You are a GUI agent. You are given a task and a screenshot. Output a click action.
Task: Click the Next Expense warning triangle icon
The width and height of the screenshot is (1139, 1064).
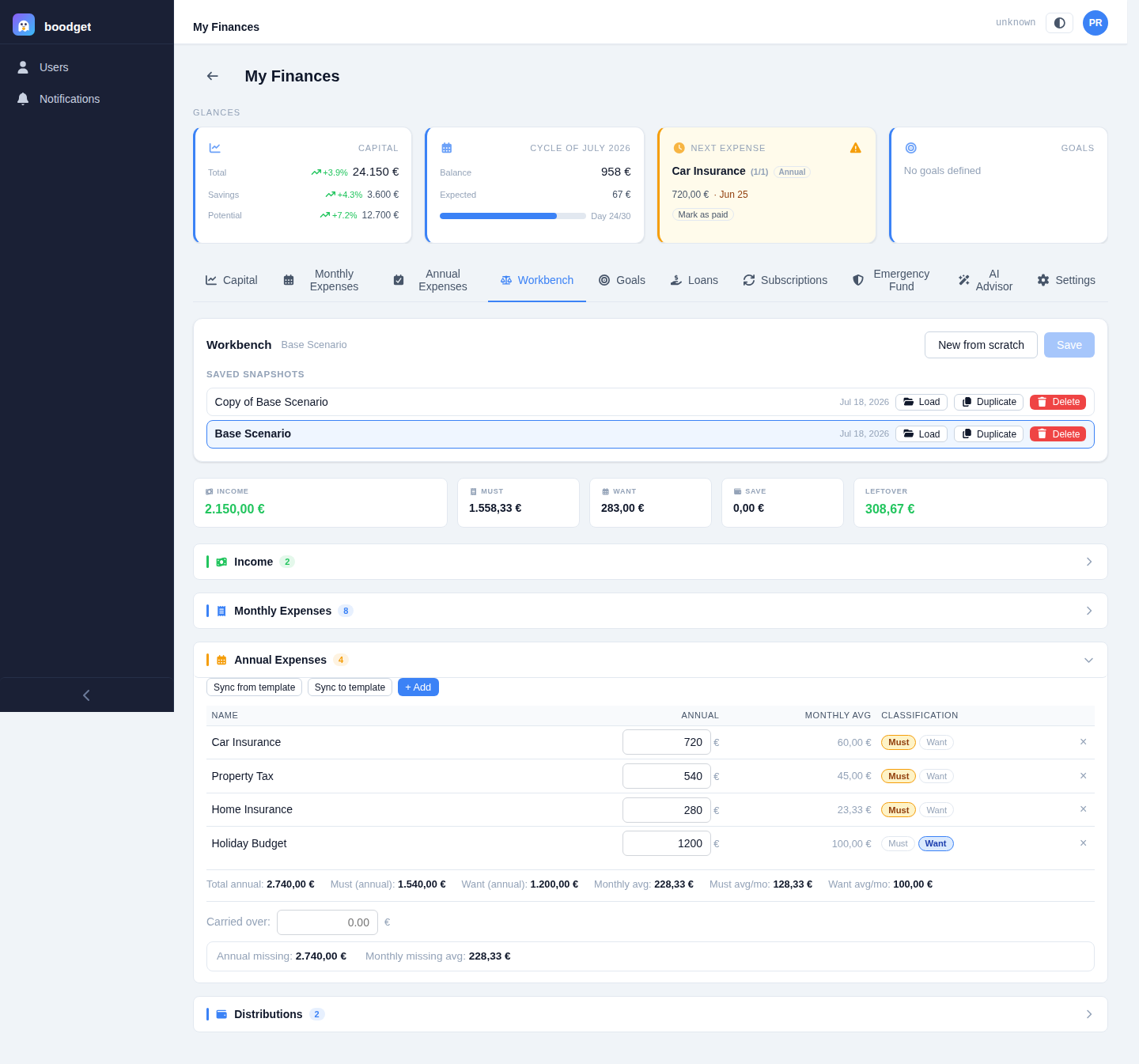(856, 148)
